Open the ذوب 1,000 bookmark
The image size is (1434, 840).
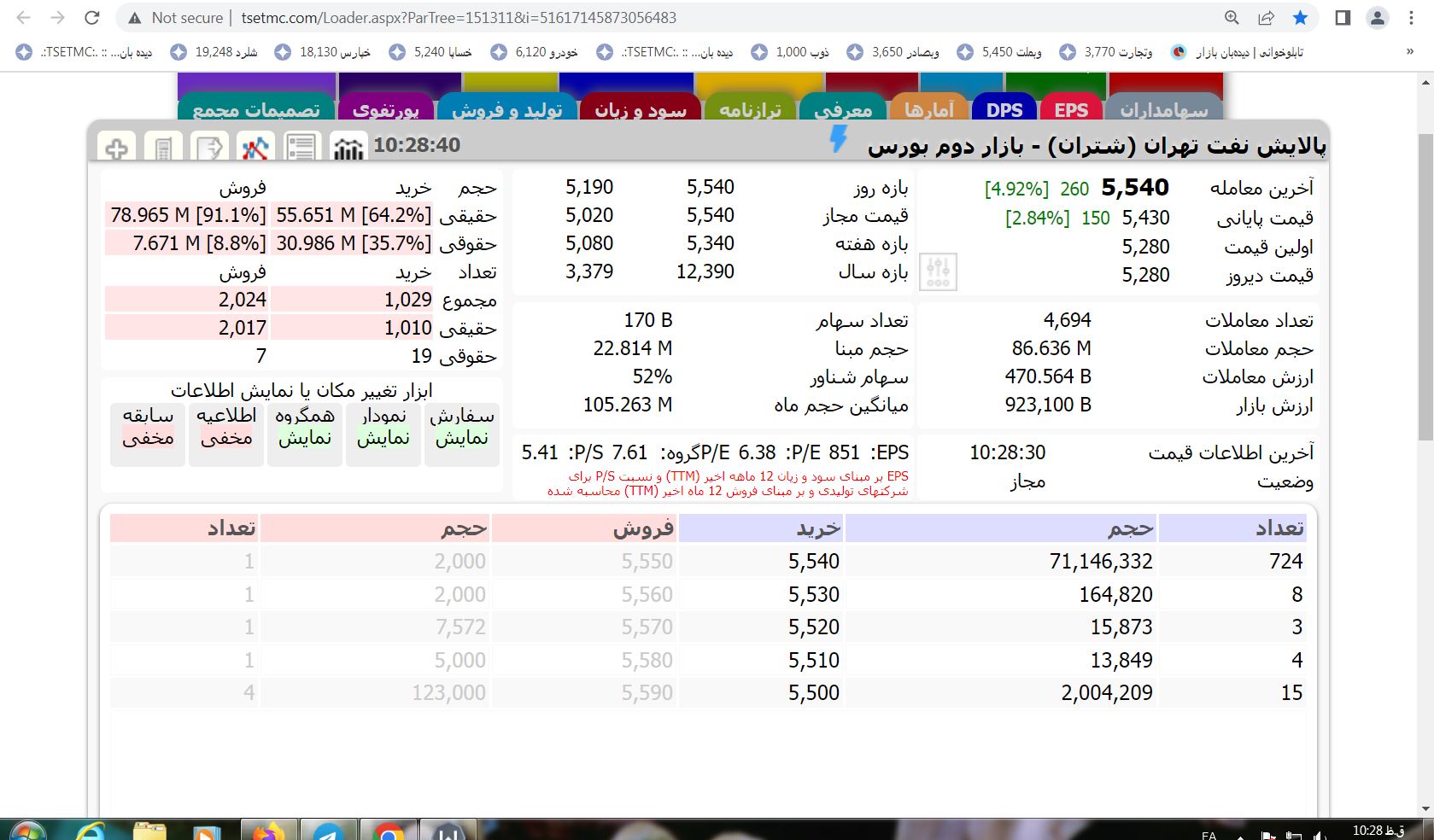coord(790,52)
